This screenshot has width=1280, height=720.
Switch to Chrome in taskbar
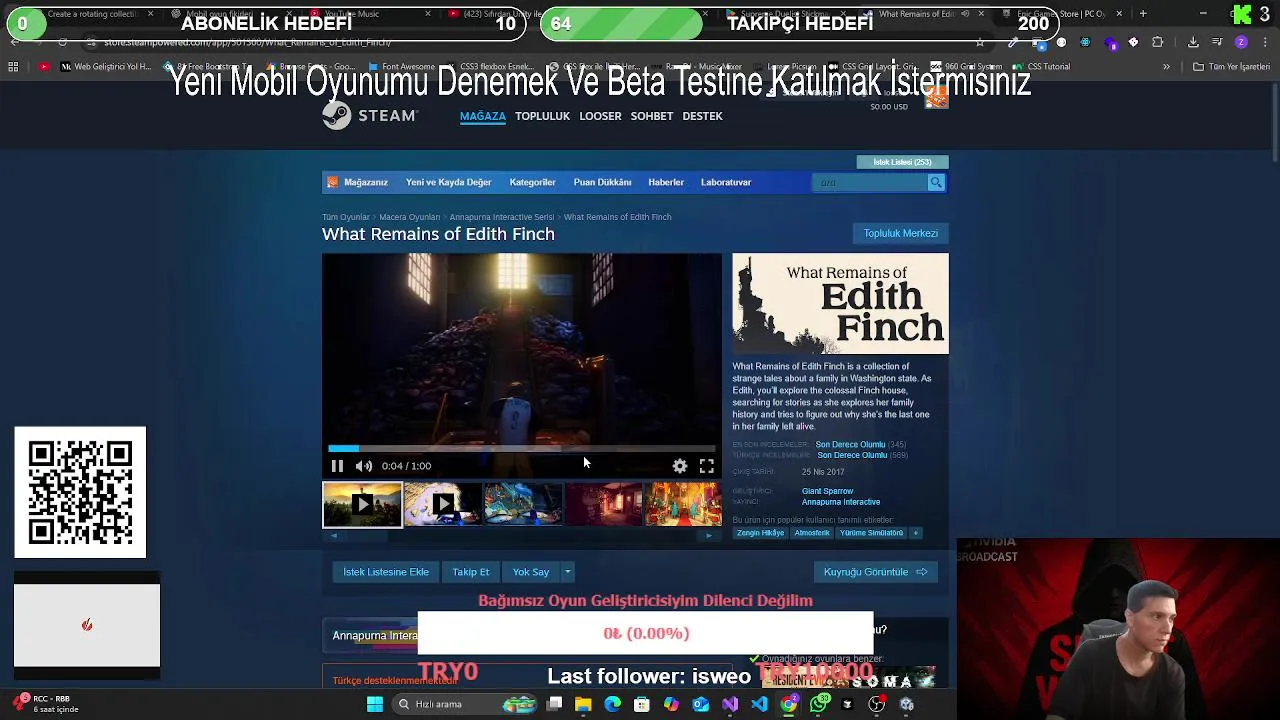pyautogui.click(x=789, y=704)
